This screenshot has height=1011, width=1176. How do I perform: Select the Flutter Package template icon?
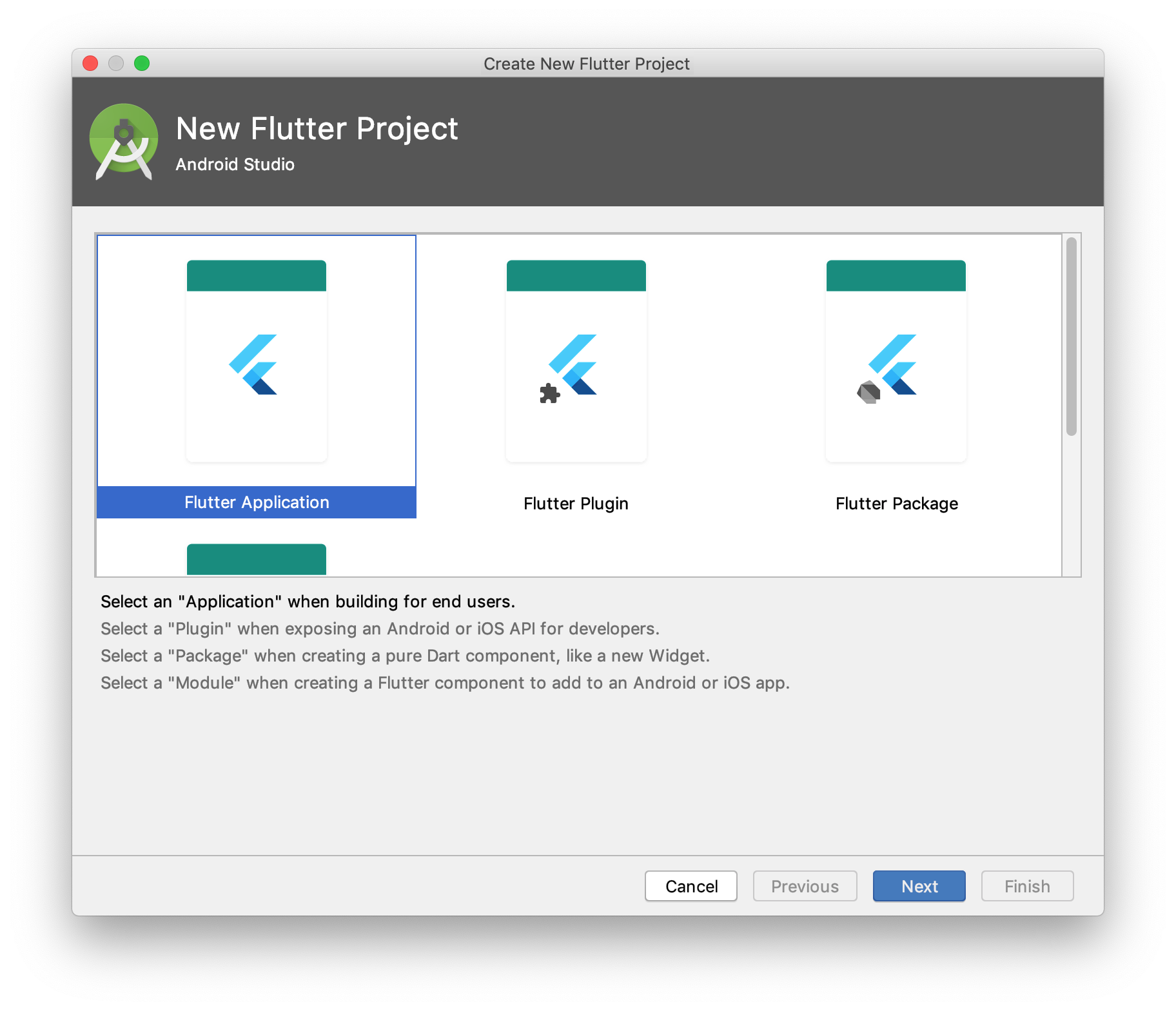[x=896, y=361]
